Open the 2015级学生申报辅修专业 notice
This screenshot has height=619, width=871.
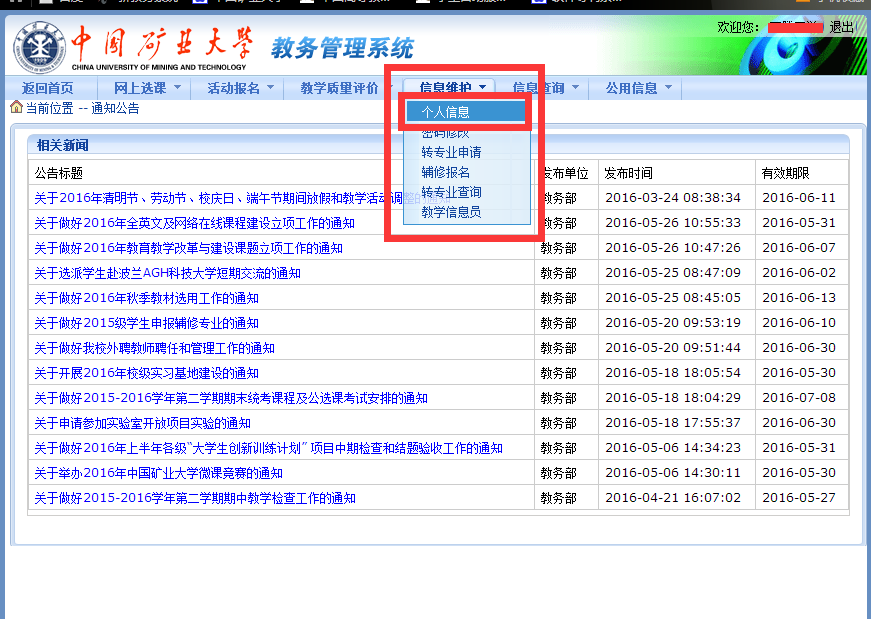tap(146, 323)
